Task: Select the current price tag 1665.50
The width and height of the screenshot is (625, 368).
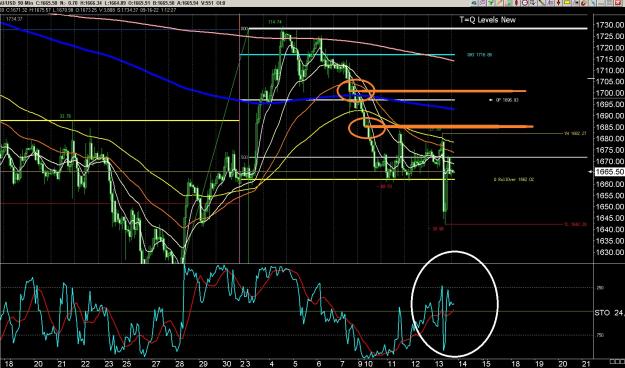Action: pyautogui.click(x=609, y=172)
